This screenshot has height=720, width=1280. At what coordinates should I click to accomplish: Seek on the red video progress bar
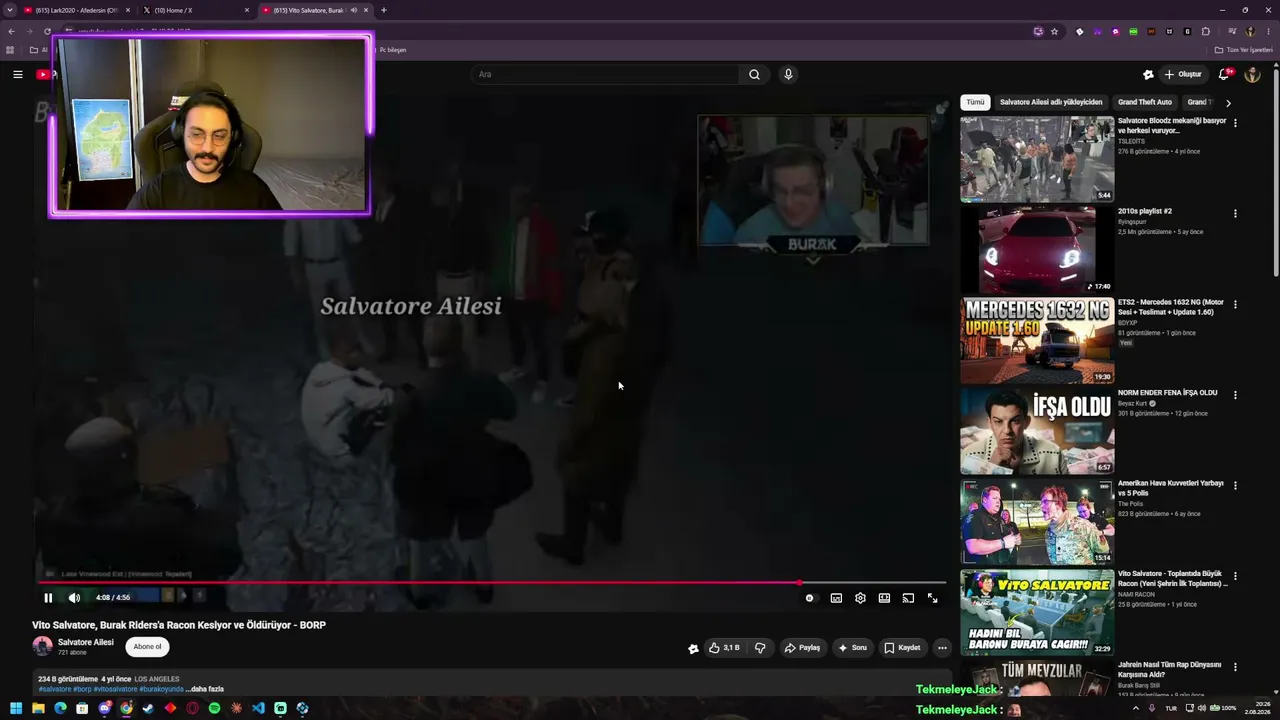[492, 582]
